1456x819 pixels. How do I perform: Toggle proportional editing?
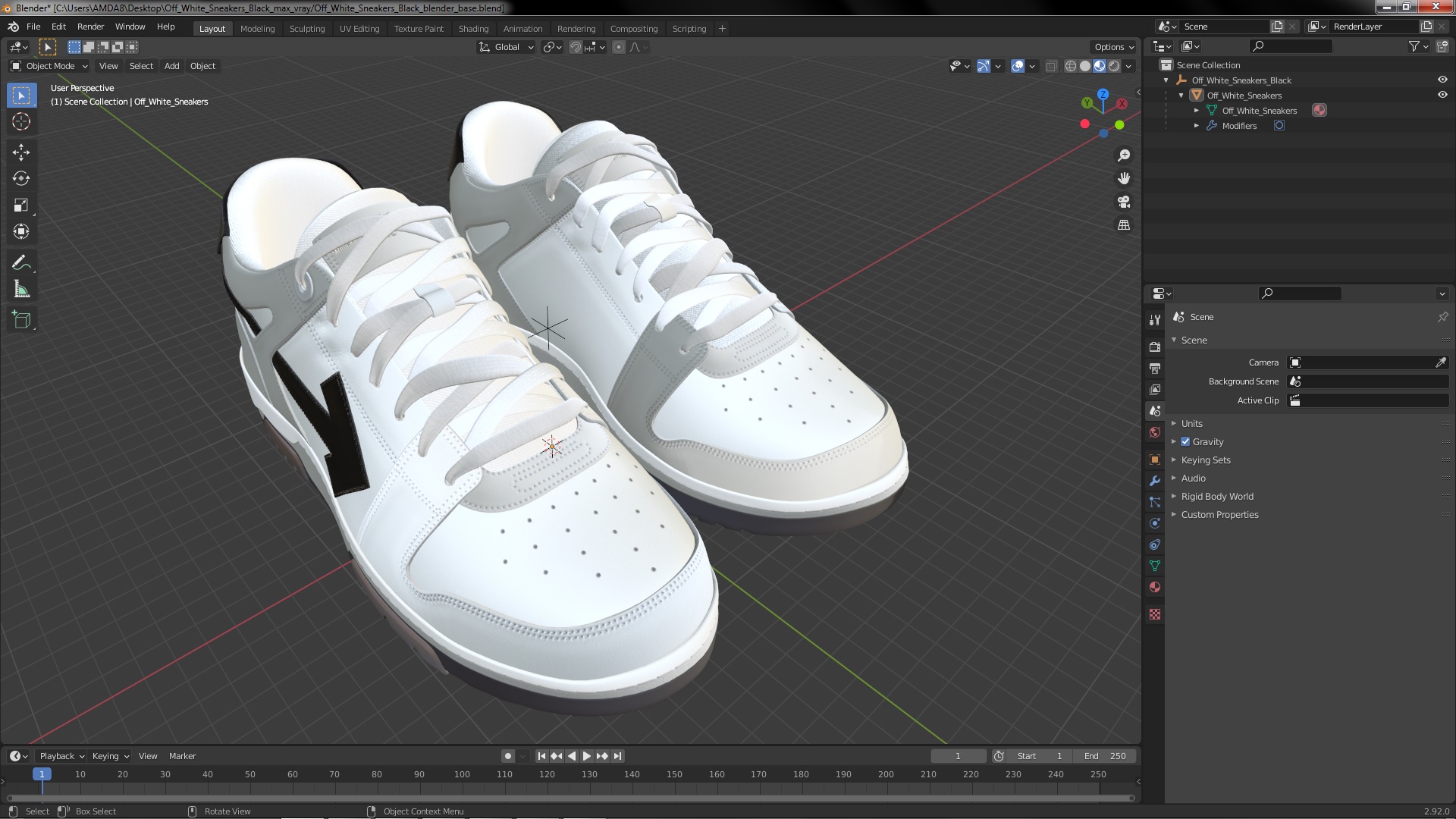[619, 47]
